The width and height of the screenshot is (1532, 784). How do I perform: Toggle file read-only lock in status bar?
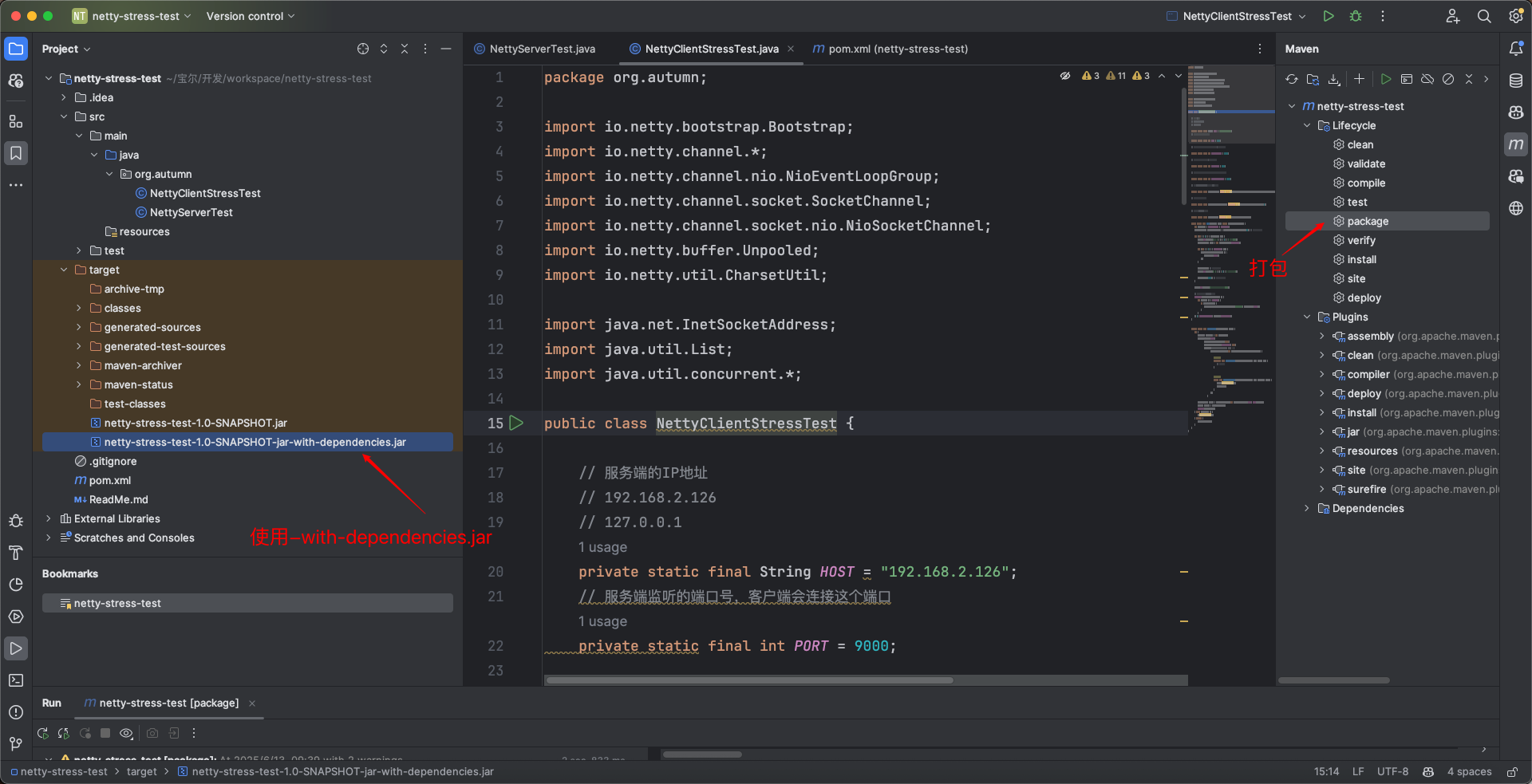tap(1512, 772)
